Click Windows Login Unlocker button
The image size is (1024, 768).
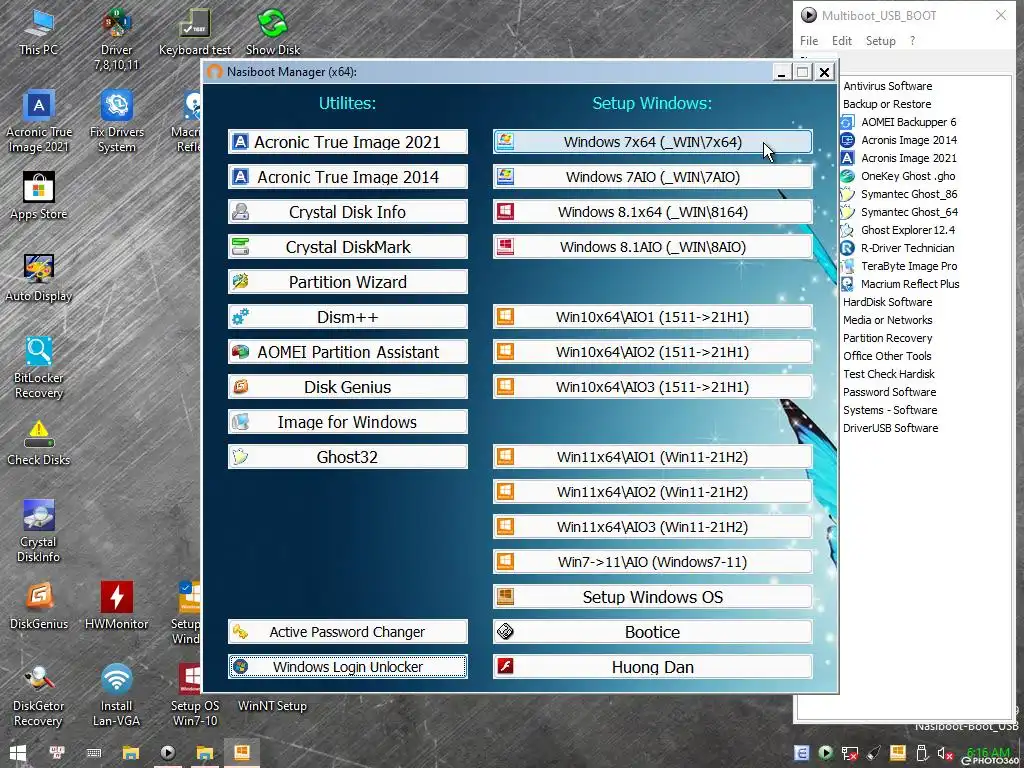pos(347,667)
